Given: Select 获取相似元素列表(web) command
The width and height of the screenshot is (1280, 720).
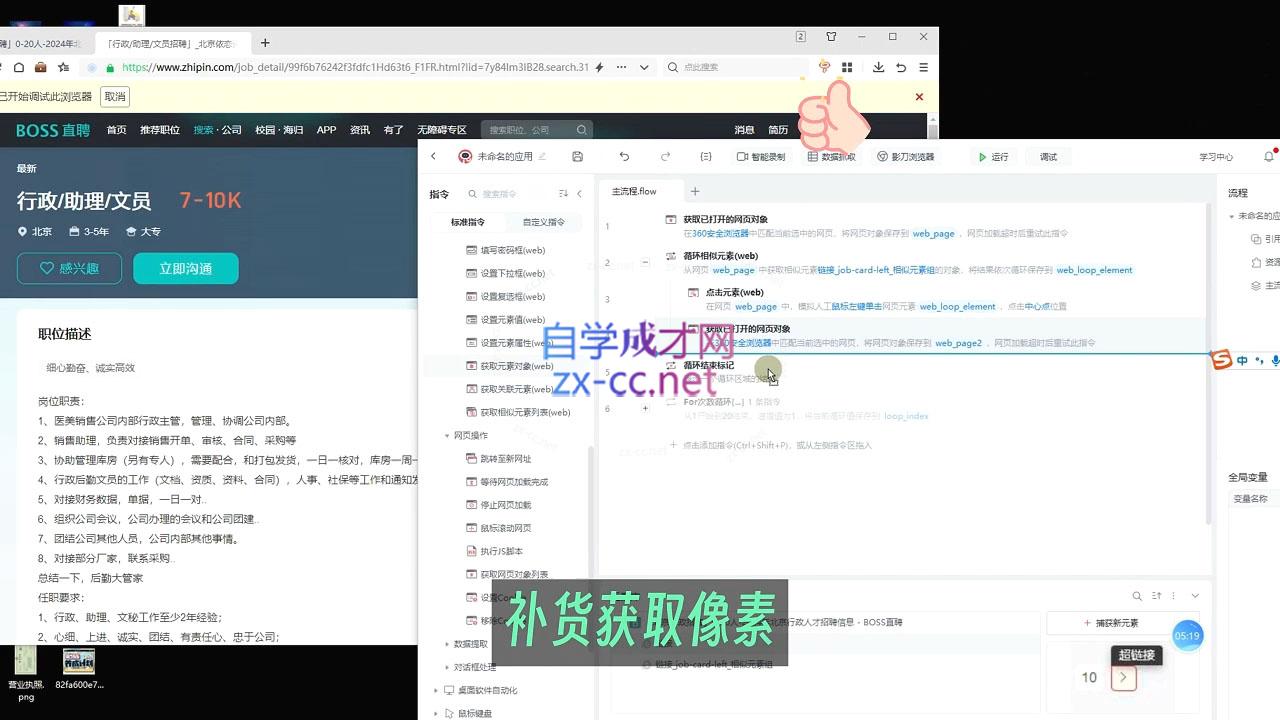Looking at the screenshot, I should (x=518, y=412).
